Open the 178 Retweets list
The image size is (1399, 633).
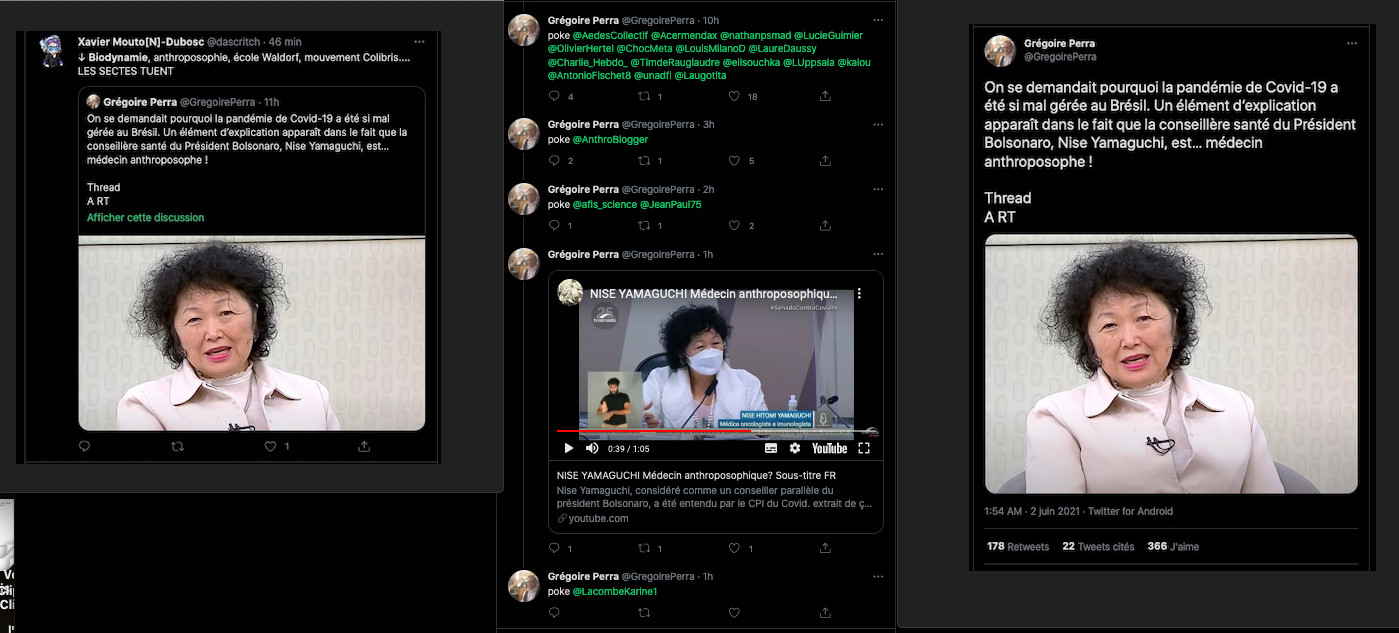tap(1018, 547)
